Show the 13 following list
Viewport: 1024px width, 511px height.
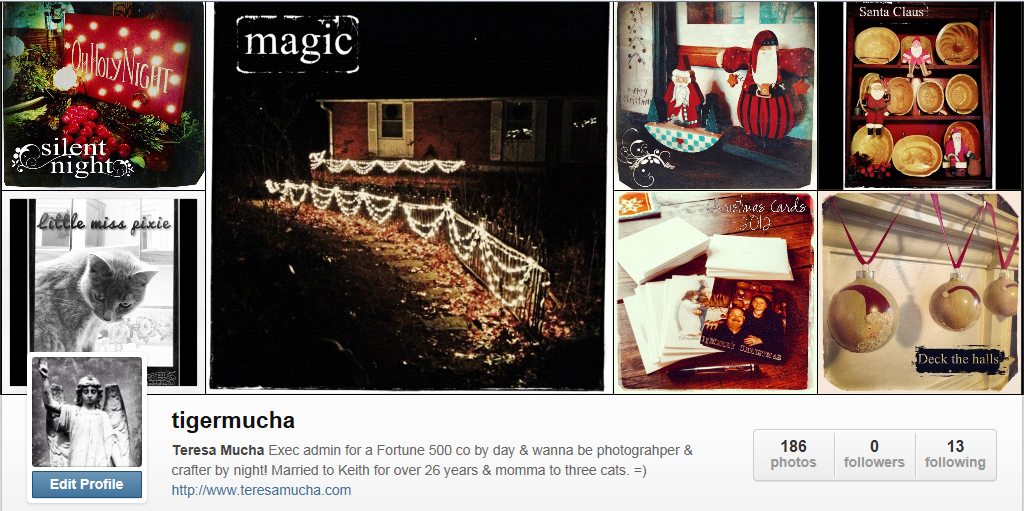[955, 455]
